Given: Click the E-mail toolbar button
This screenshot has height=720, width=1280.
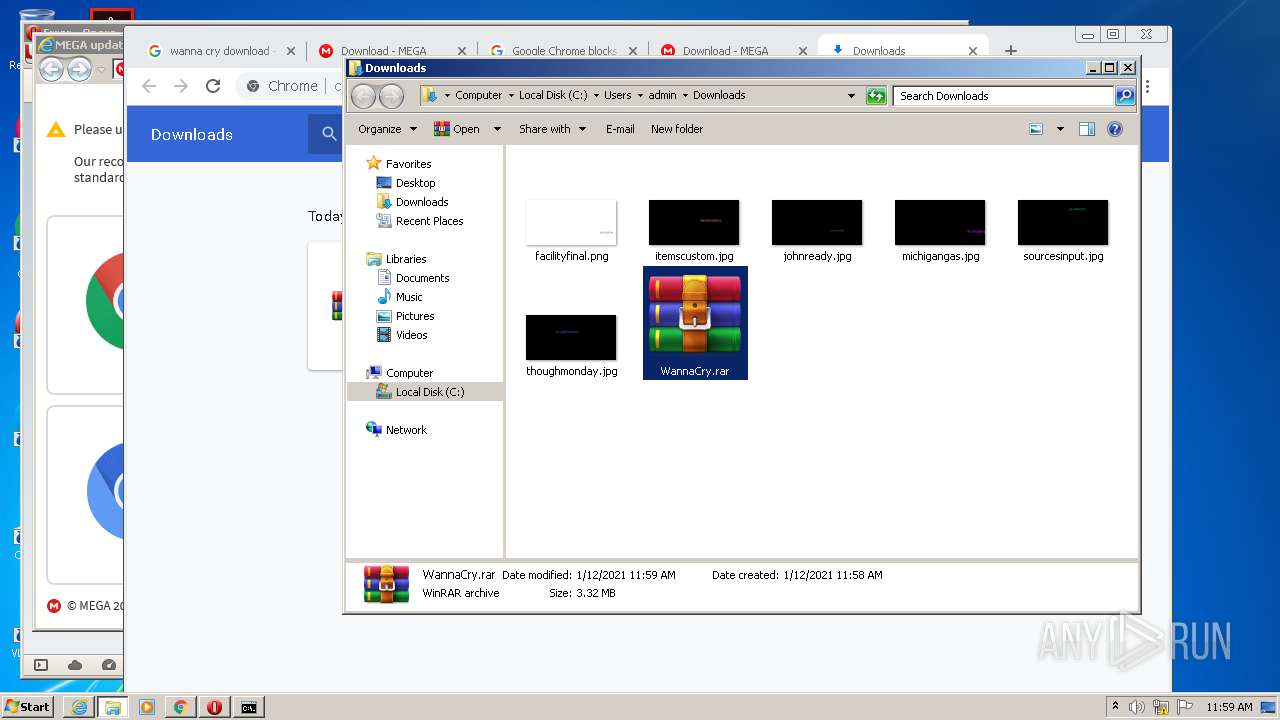Looking at the screenshot, I should (620, 129).
